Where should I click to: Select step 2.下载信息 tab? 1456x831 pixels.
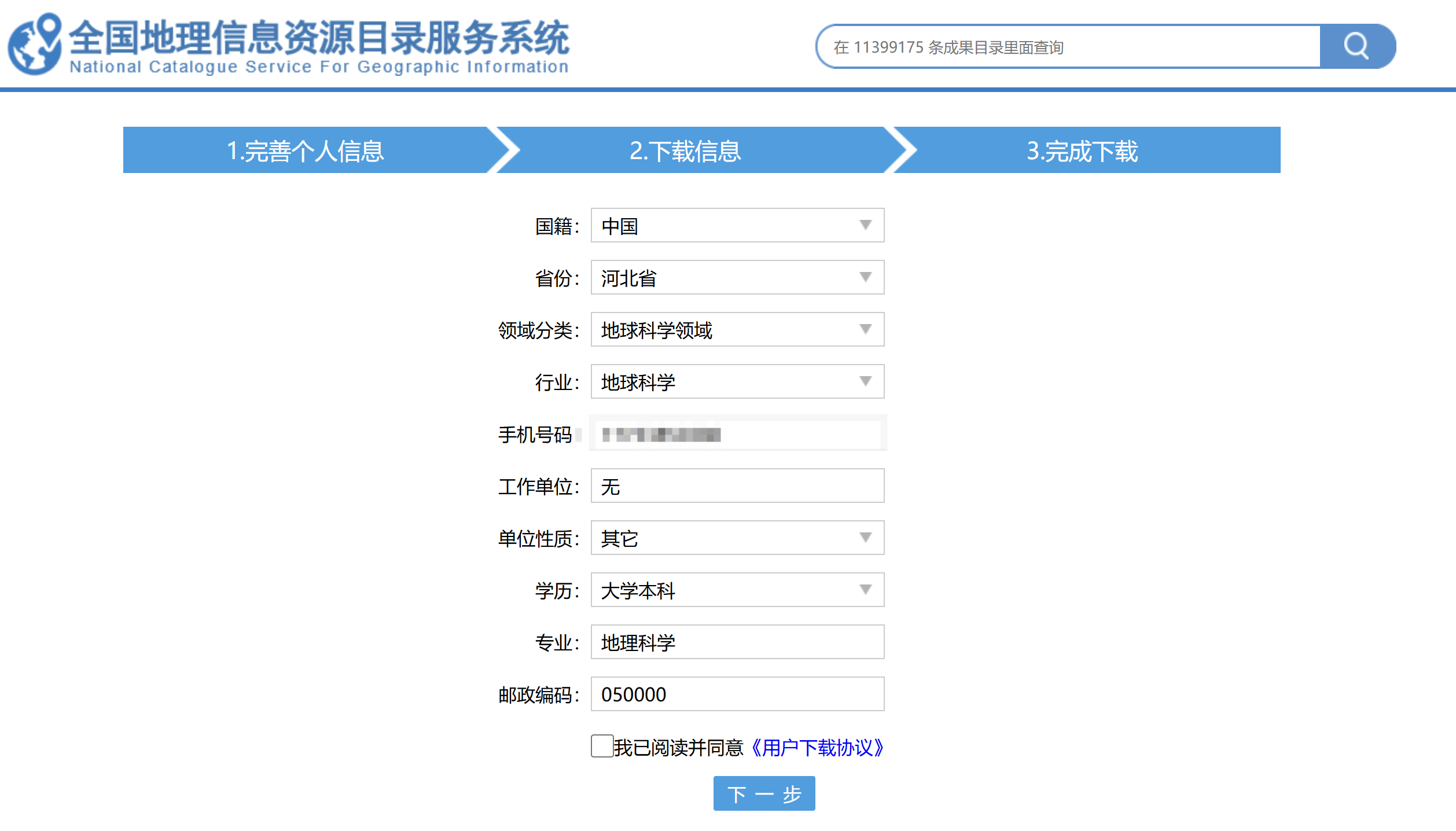(x=685, y=150)
